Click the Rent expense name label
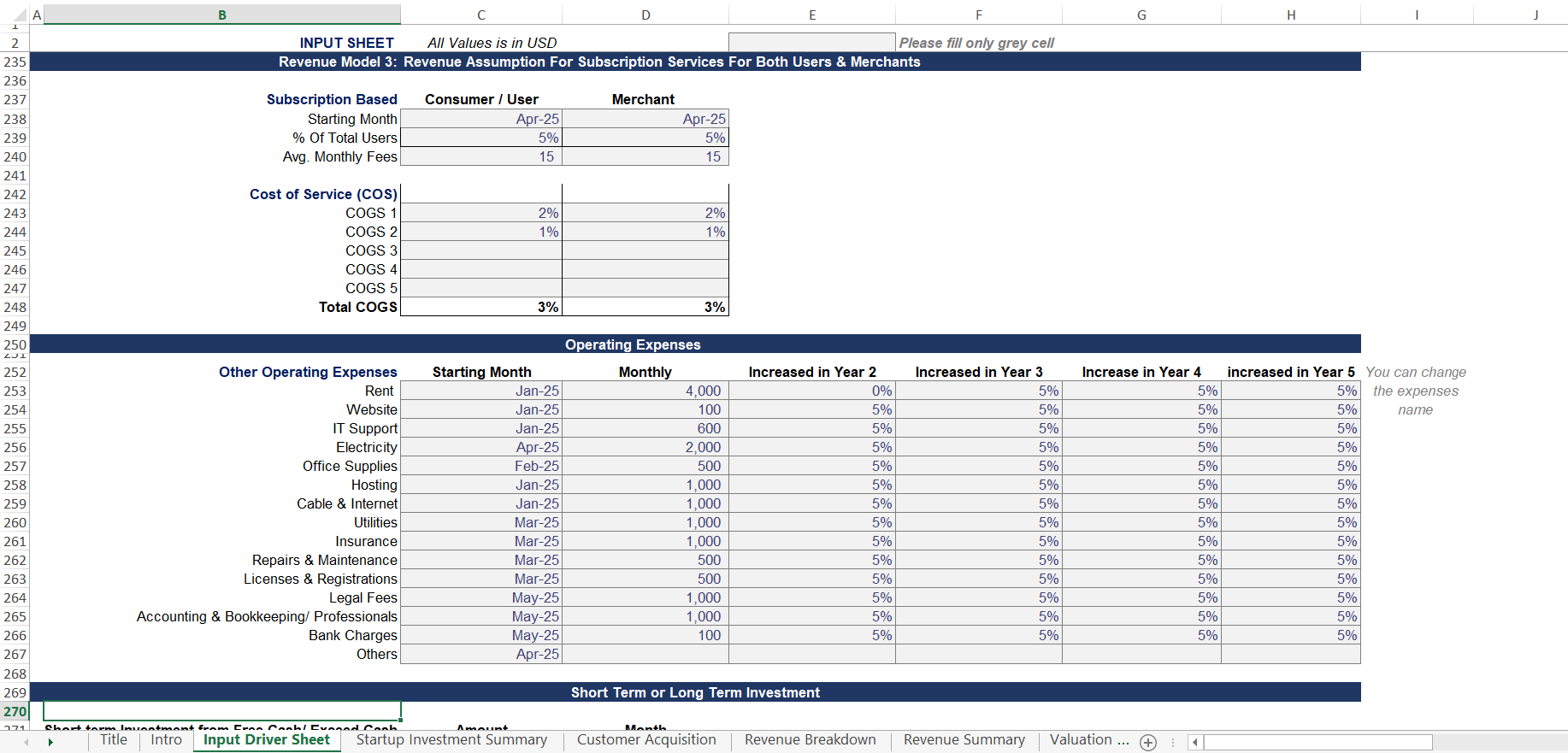1568x753 pixels. click(380, 391)
